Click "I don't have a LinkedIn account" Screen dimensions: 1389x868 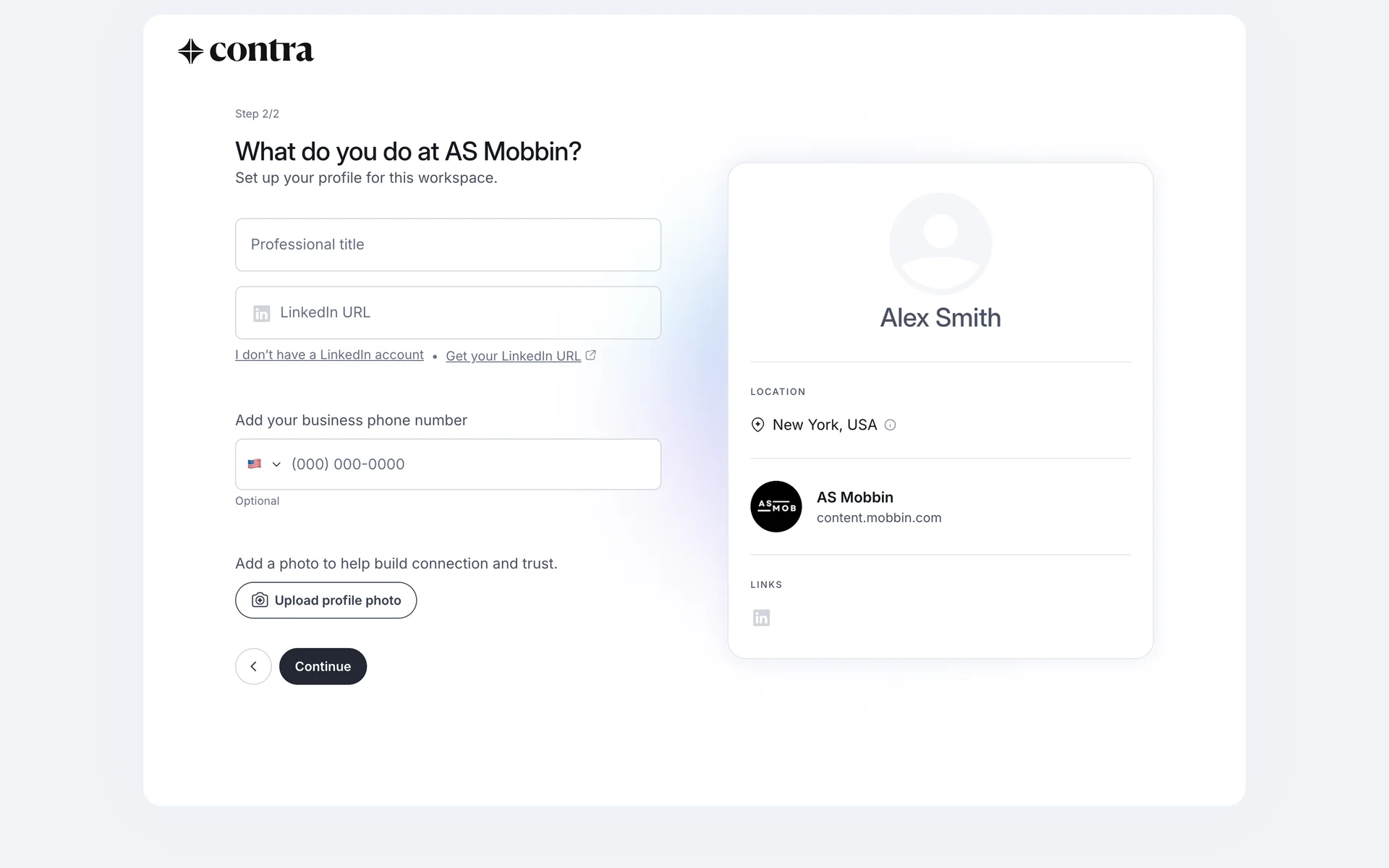[x=329, y=355]
